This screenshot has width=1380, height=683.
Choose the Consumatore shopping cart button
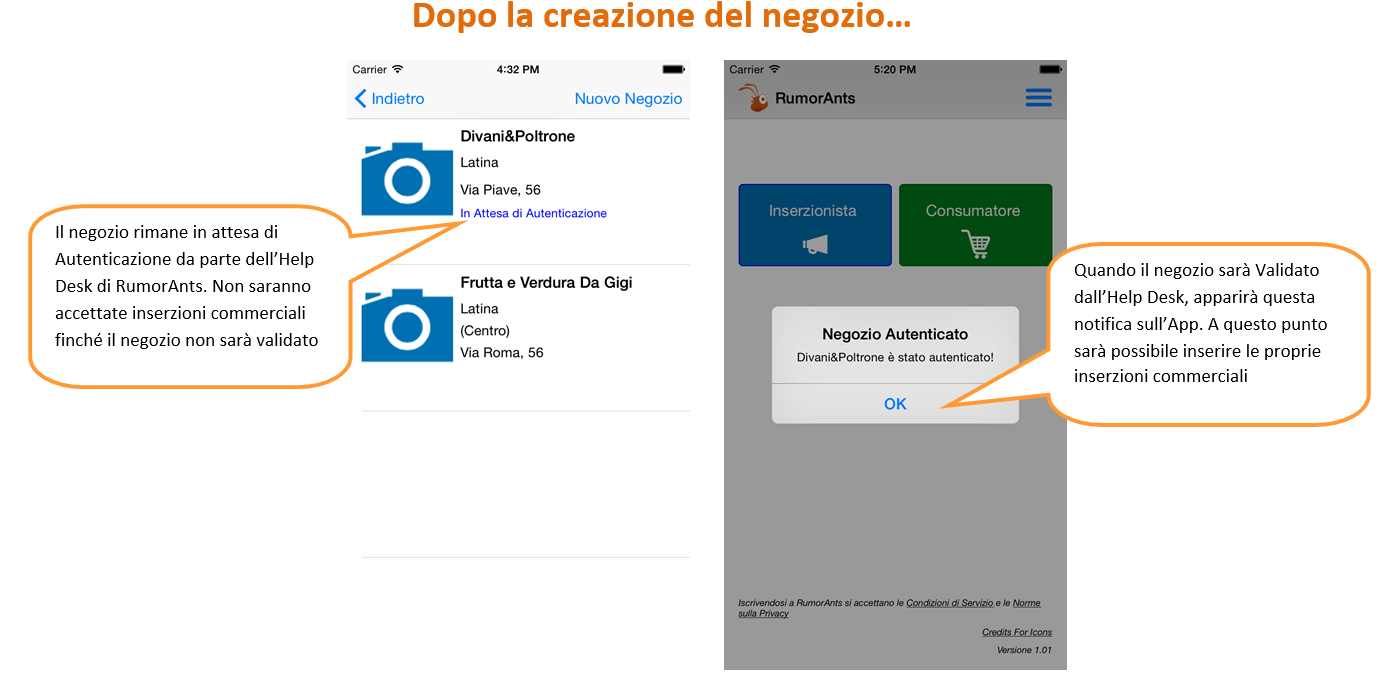pyautogui.click(x=975, y=225)
